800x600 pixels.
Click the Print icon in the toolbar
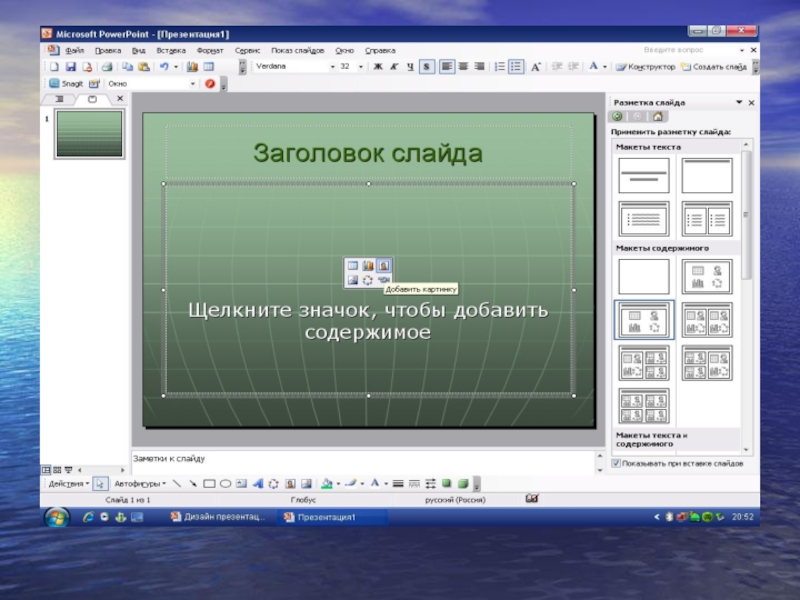pyautogui.click(x=107, y=67)
